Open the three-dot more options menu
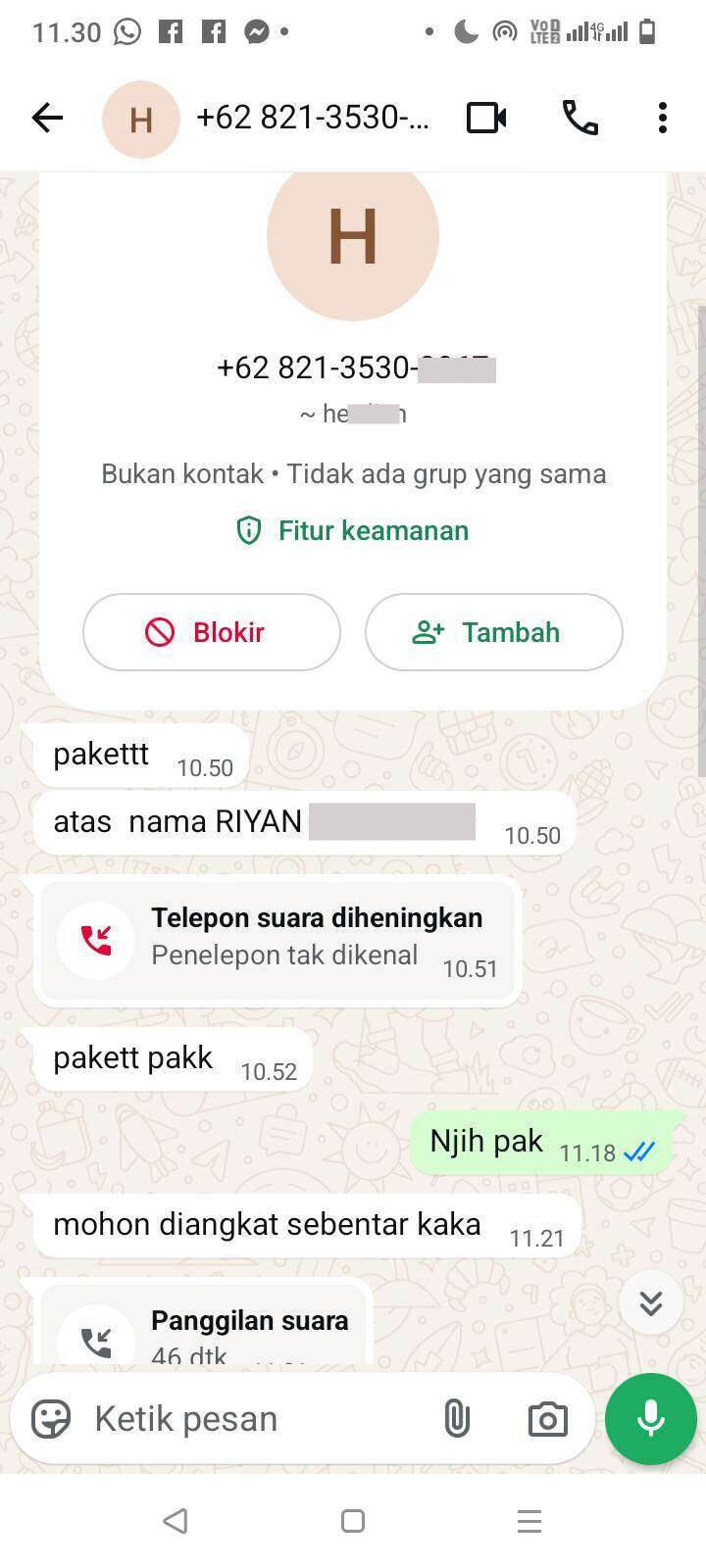The image size is (706, 1568). tap(663, 119)
